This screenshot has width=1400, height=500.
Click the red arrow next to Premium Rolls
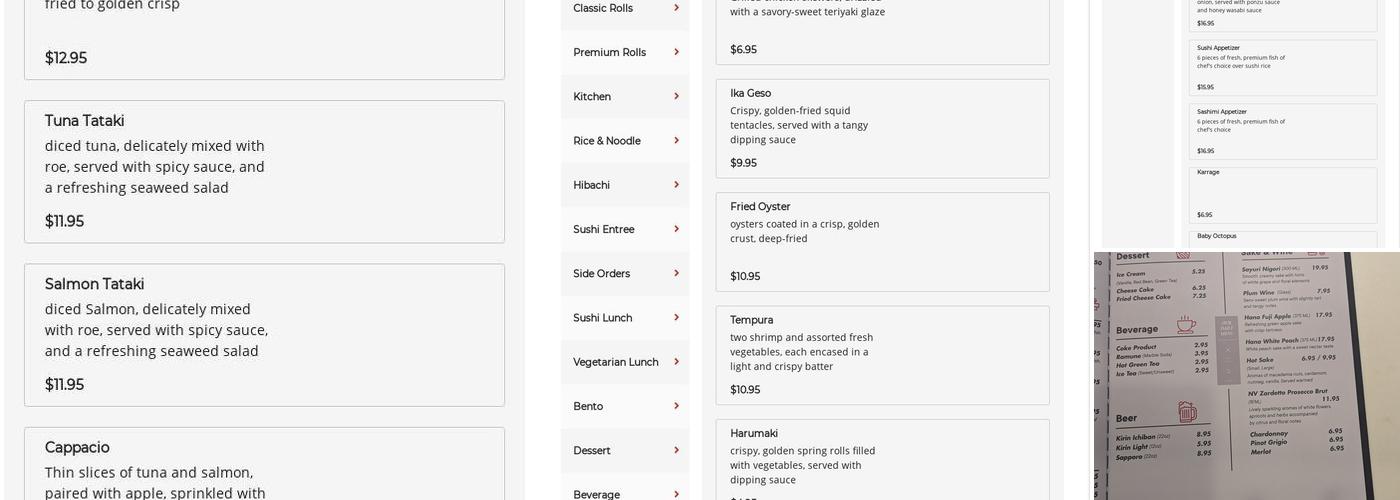[676, 52]
